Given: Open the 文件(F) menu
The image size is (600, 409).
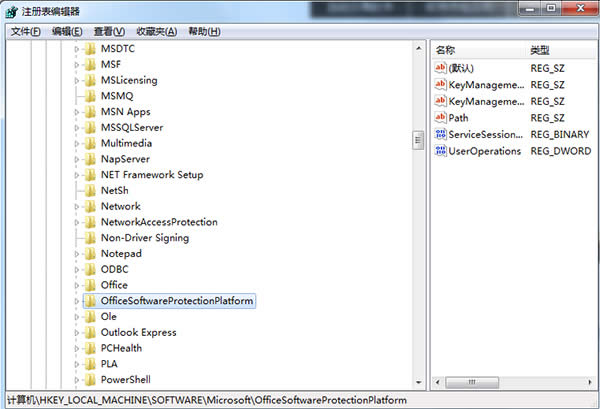Looking at the screenshot, I should click(25, 31).
